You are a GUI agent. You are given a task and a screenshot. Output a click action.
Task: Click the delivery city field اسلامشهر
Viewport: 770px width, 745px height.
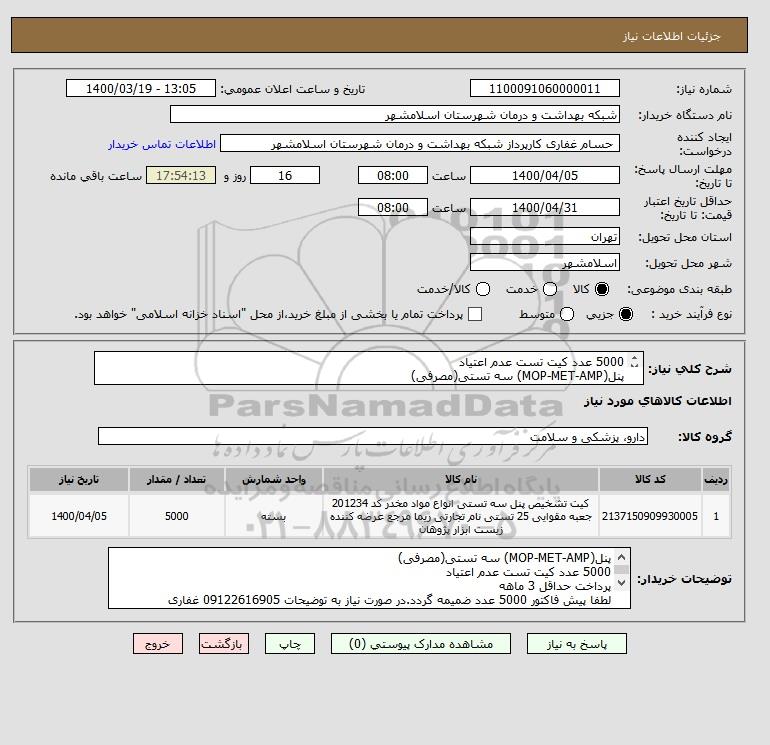pos(545,263)
